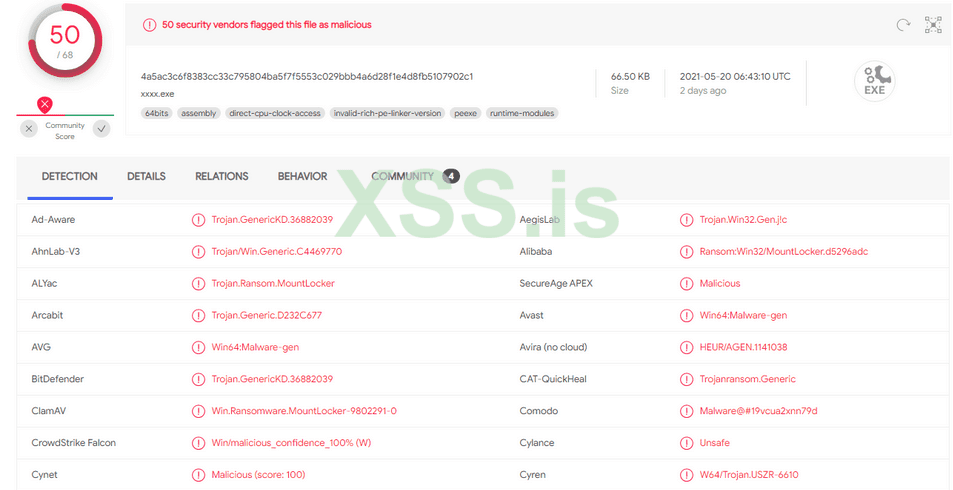Click alert icon in BitDefender row
Image resolution: width=953 pixels, height=490 pixels.
(198, 379)
